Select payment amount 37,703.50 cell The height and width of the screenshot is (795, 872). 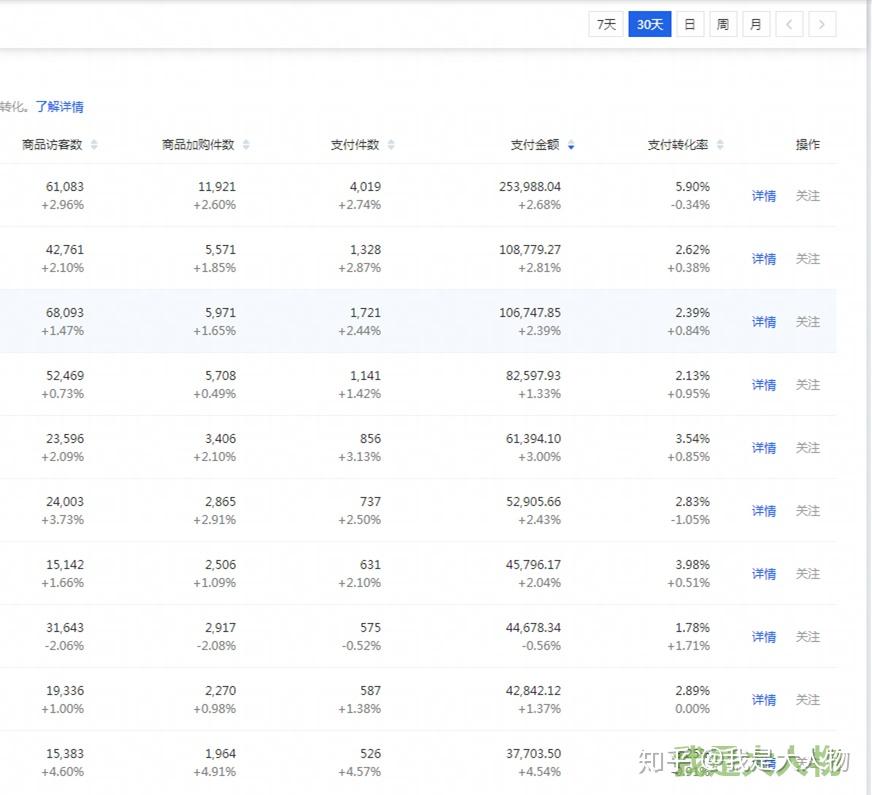click(x=533, y=753)
